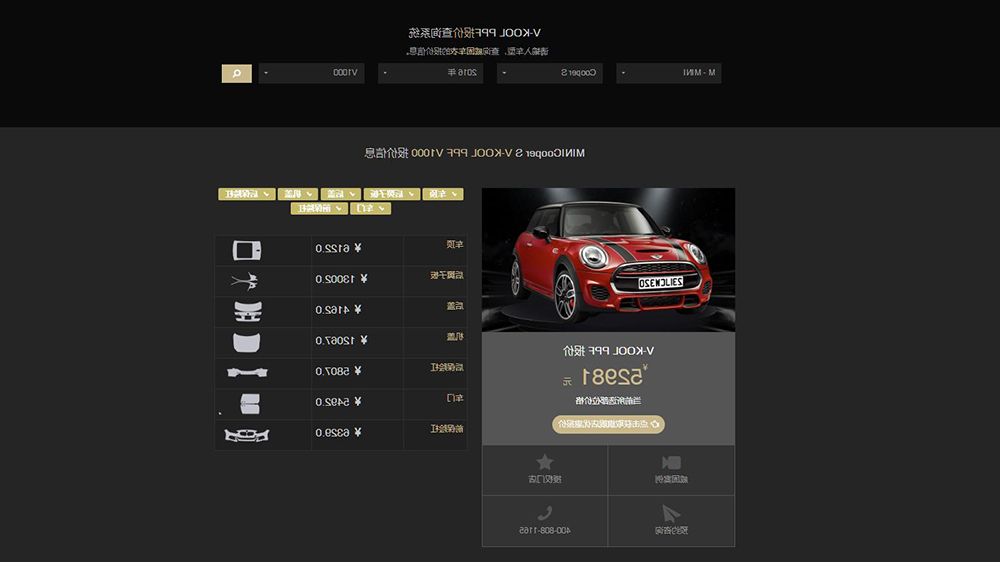Toggle the 后翼子板 part tag
Viewport: 1000px width, 562px height.
click(x=392, y=194)
